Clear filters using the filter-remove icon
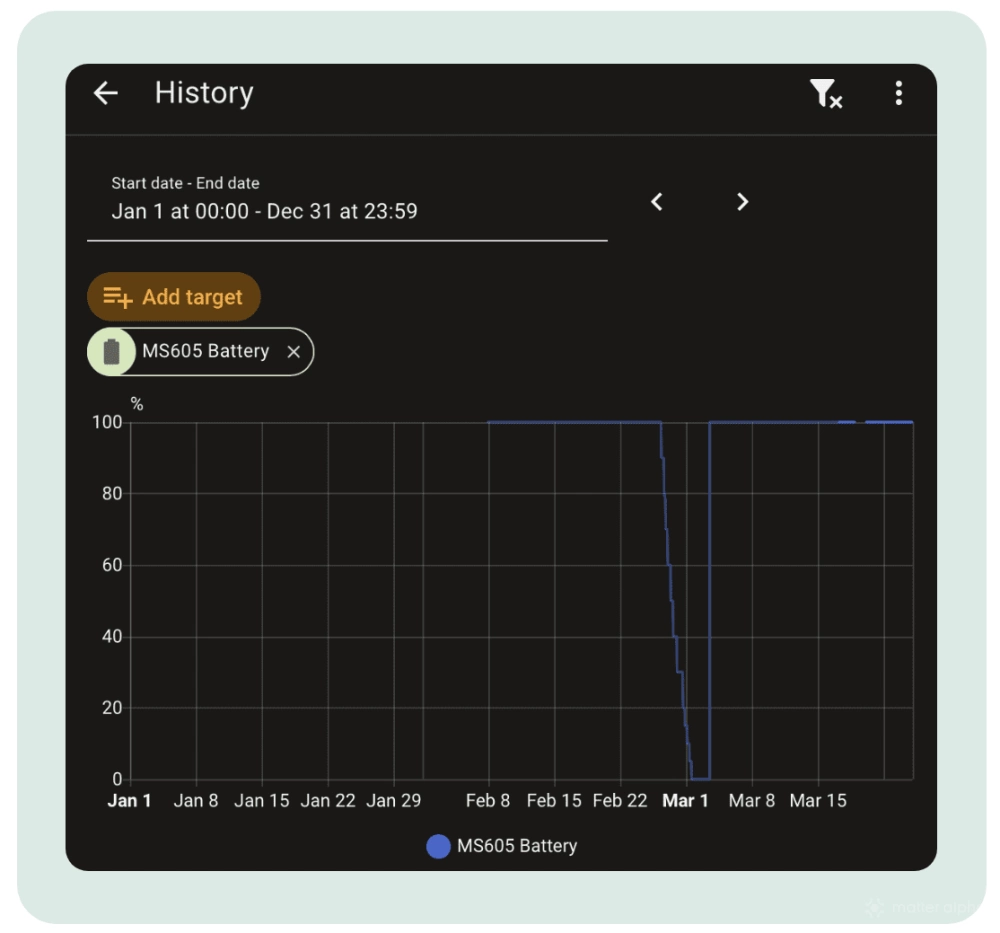Image resolution: width=1000 pixels, height=933 pixels. [825, 94]
